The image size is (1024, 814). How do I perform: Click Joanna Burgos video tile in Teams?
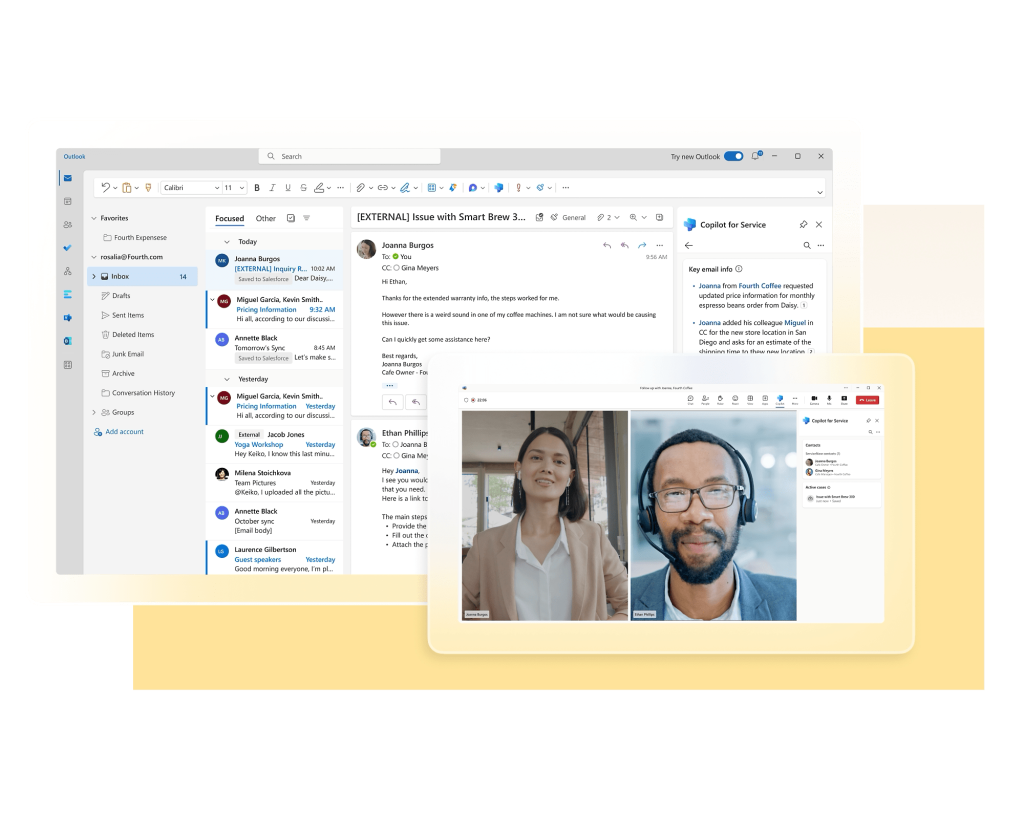coord(545,515)
